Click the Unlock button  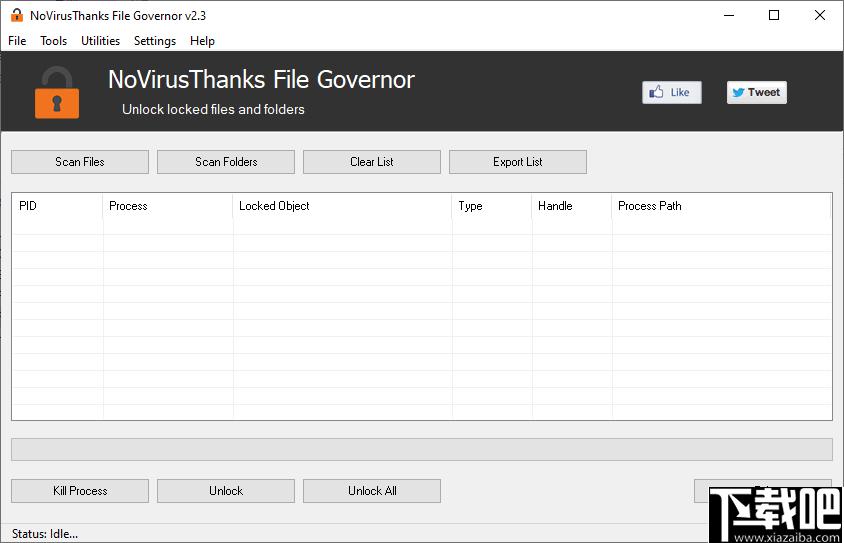(x=226, y=491)
